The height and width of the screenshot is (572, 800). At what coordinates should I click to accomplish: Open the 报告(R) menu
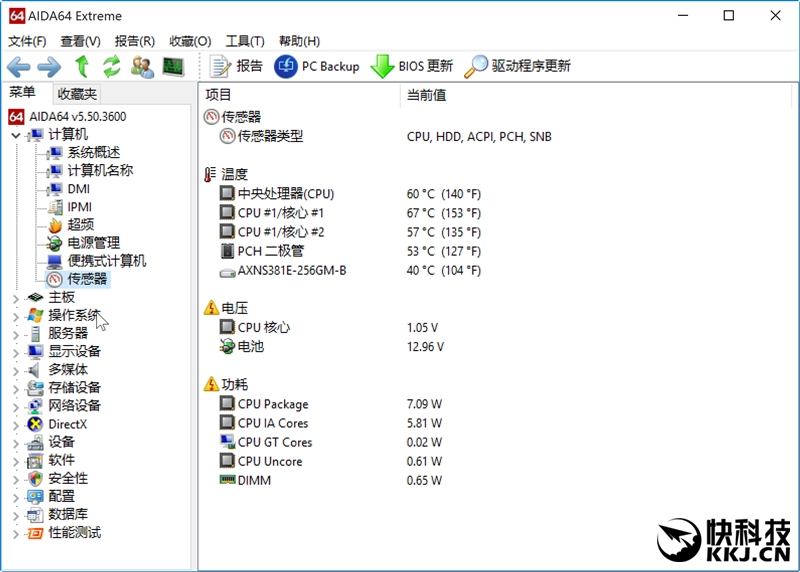pos(135,41)
